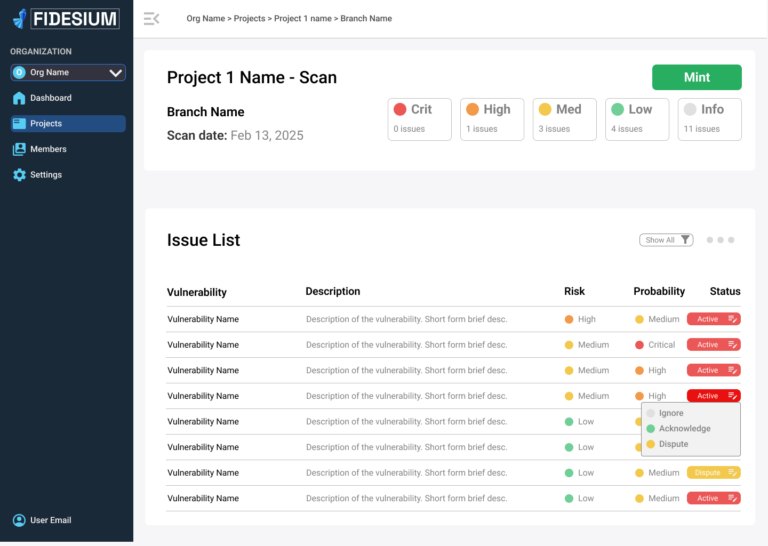Collapse the sidebar with the menu toggle icon
Image resolution: width=768 pixels, height=546 pixels.
click(151, 19)
